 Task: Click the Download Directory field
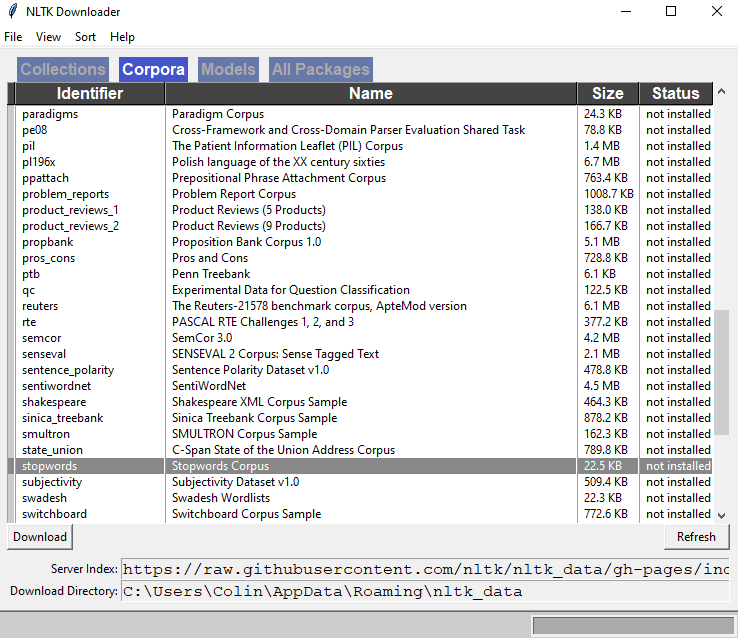point(425,591)
